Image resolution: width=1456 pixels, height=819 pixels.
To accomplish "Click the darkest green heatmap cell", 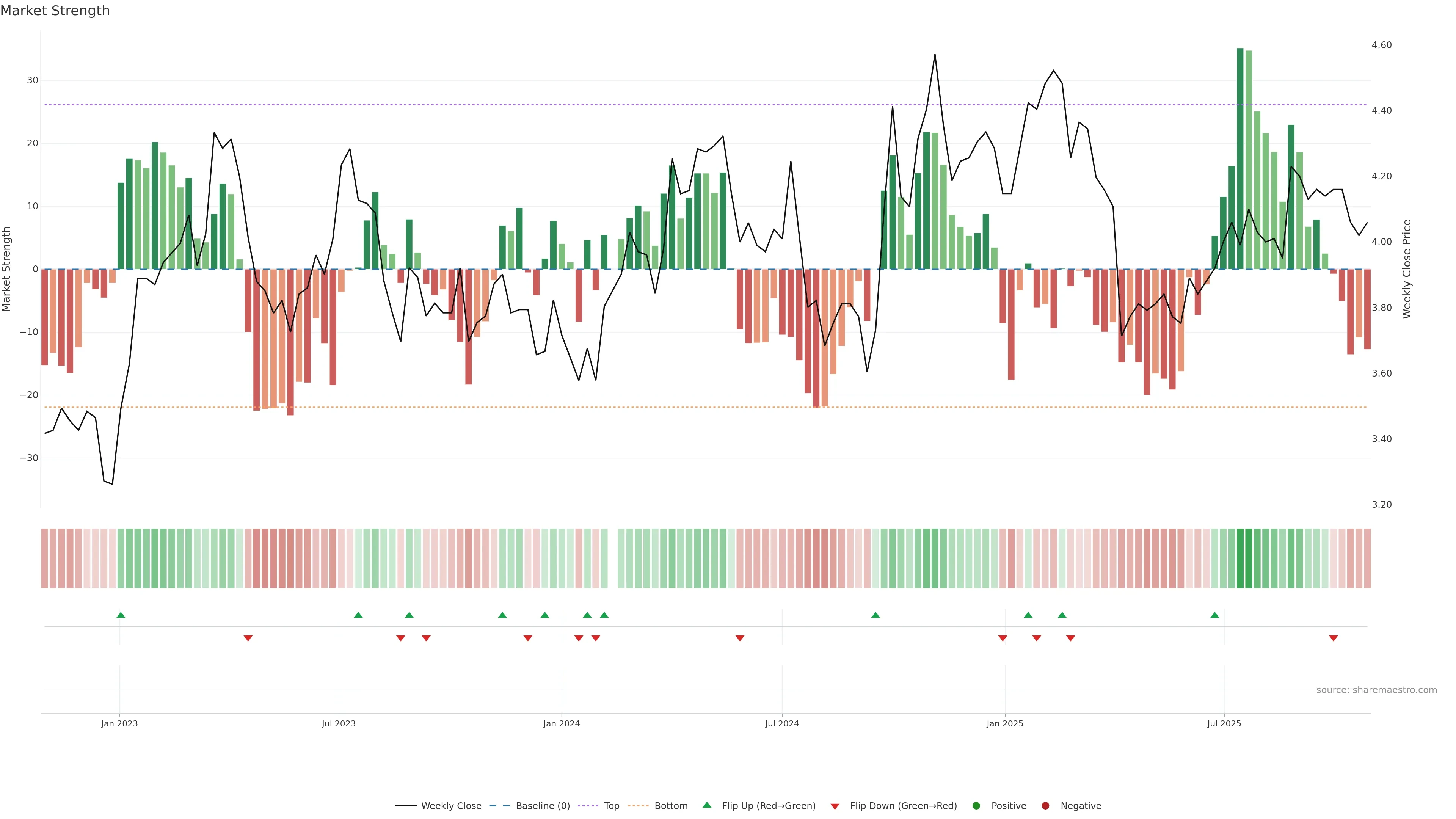I will (1240, 558).
